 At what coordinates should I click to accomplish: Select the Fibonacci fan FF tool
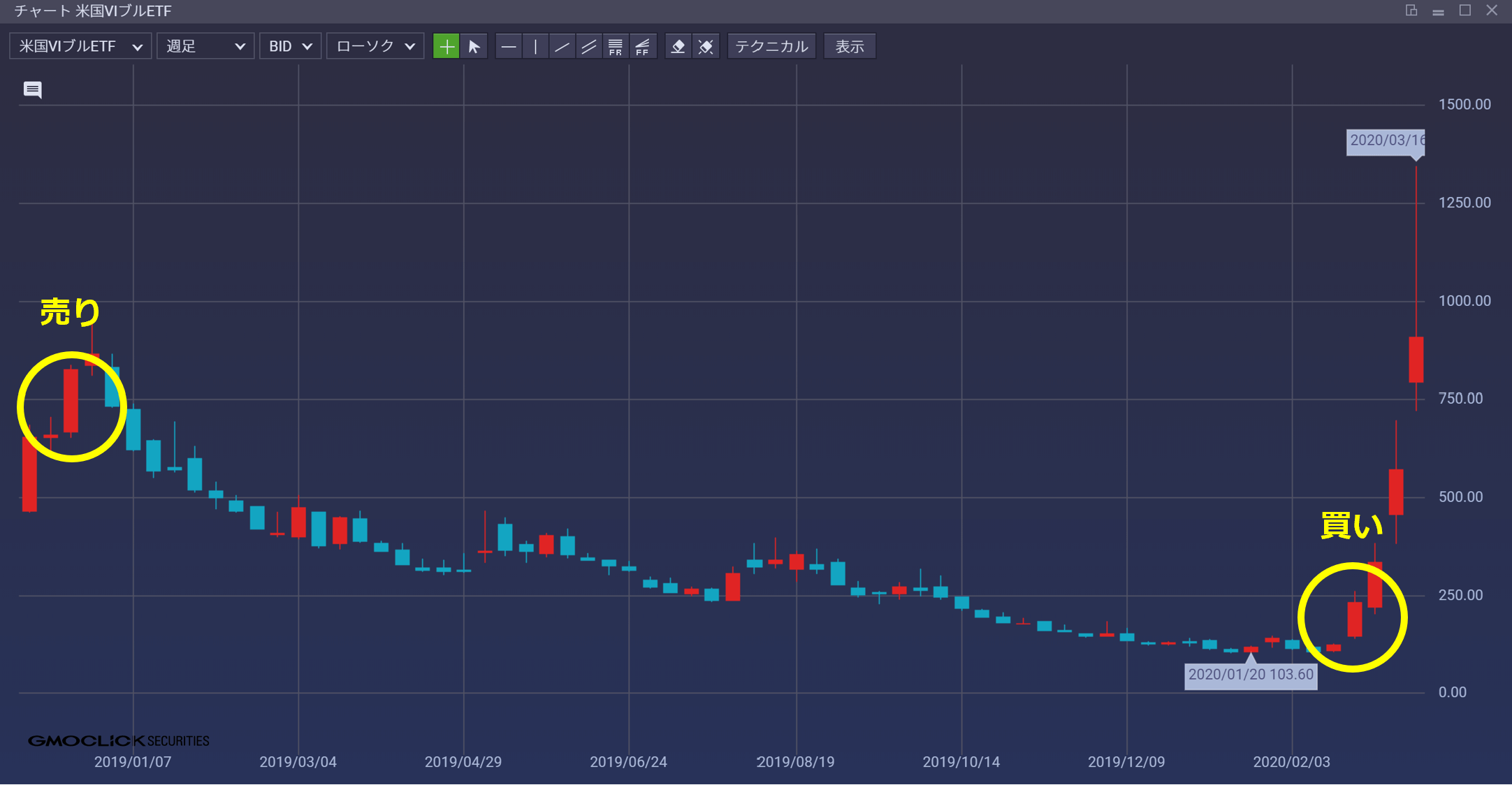coord(643,47)
